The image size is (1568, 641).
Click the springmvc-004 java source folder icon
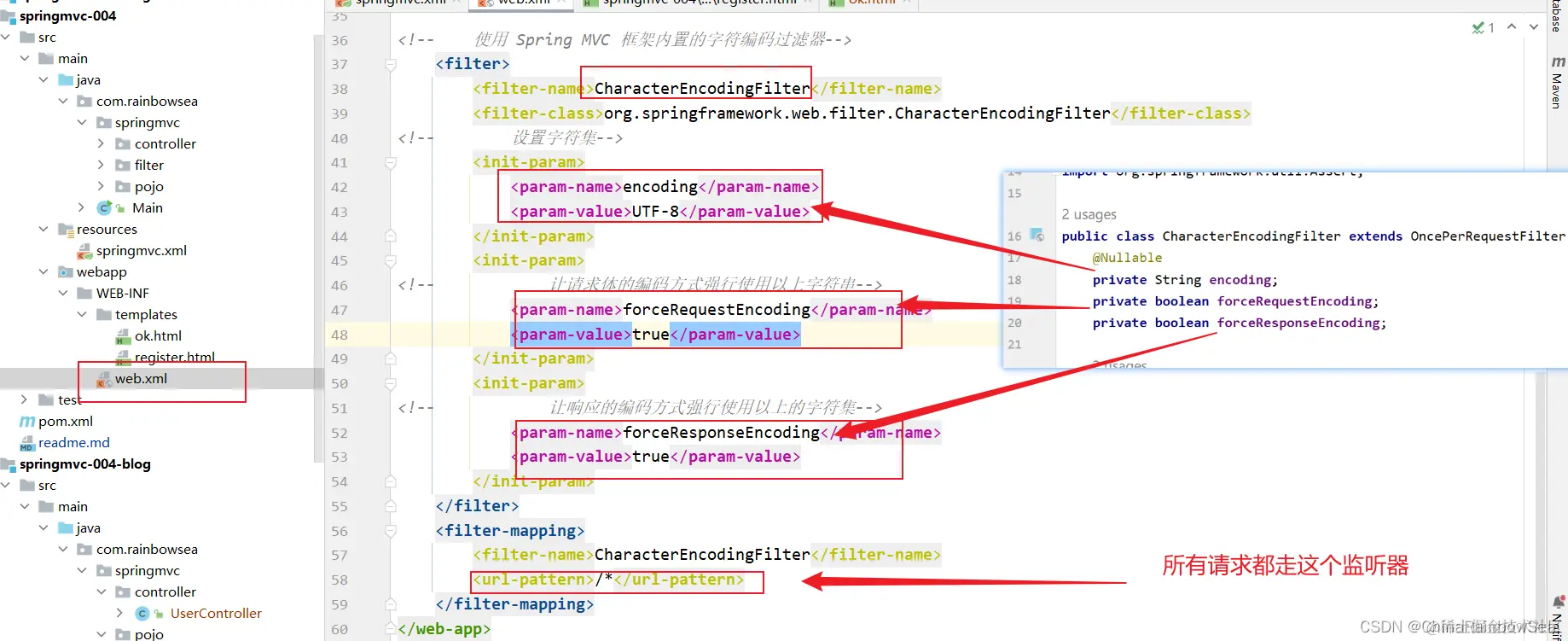click(66, 79)
